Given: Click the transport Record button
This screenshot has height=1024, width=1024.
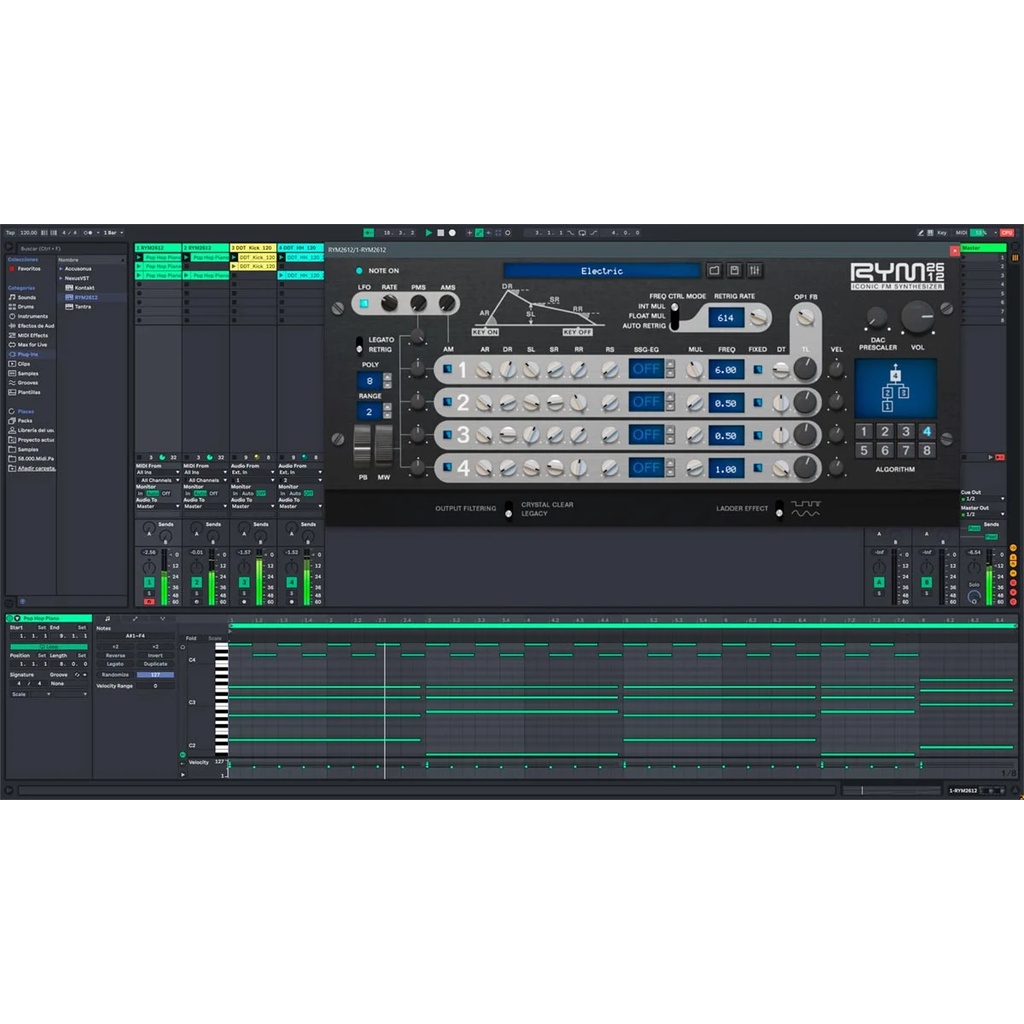Looking at the screenshot, I should point(452,232).
